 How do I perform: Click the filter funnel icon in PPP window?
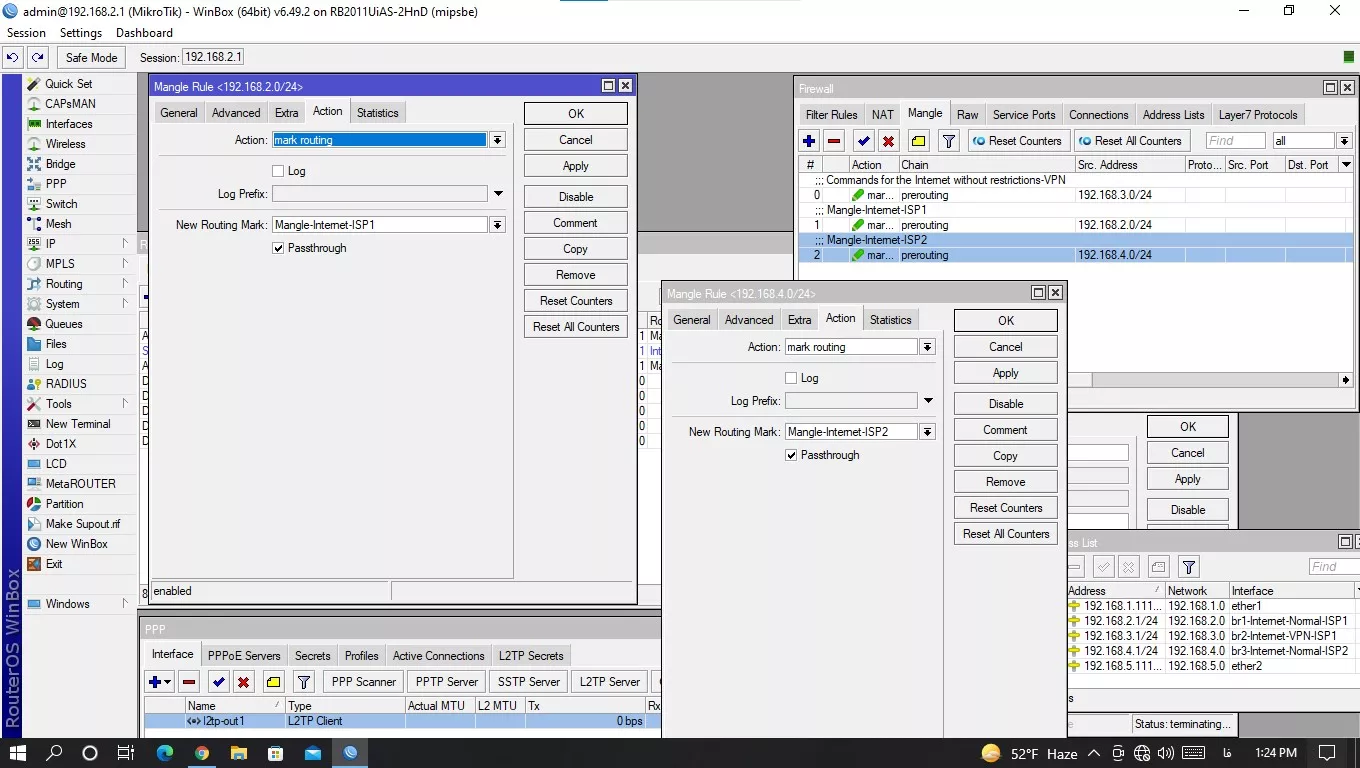pyautogui.click(x=304, y=682)
